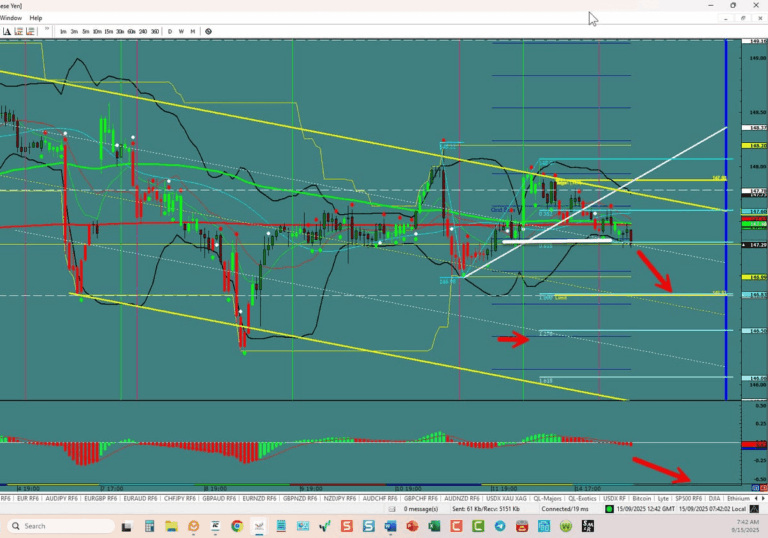Switch chart to 3m timeframe
The width and height of the screenshot is (768, 538).
74,31
